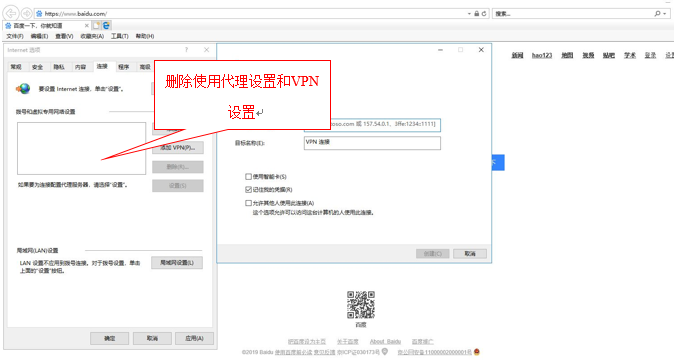Open the 视频 link on Baidu

[x=588, y=55]
